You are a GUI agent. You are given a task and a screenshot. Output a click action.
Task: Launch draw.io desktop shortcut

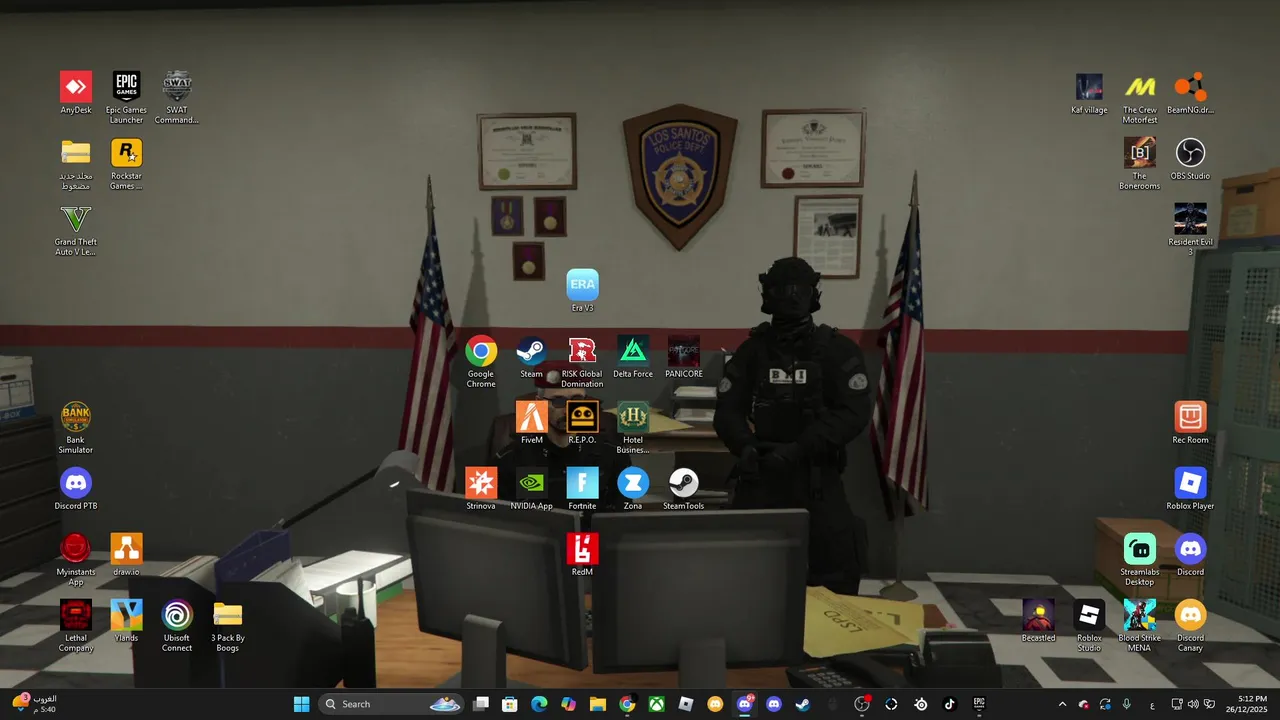coord(126,555)
